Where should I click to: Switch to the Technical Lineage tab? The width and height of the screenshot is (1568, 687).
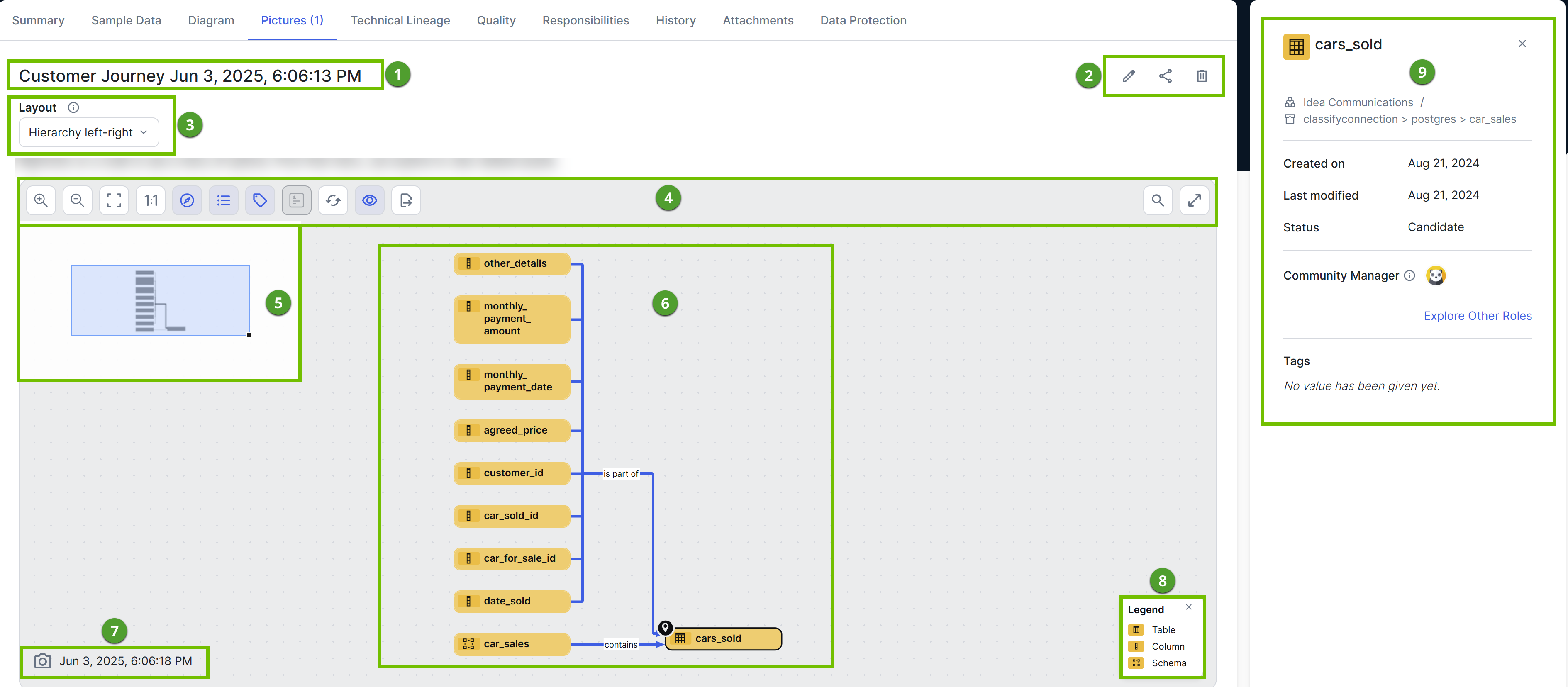400,20
